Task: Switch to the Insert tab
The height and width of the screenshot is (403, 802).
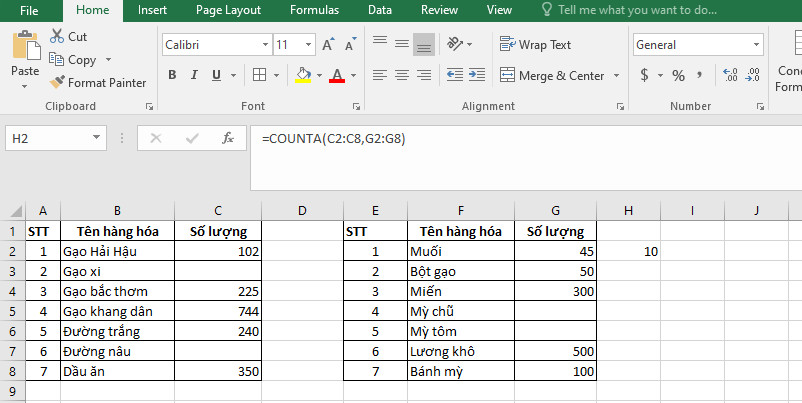Action: coord(152,10)
